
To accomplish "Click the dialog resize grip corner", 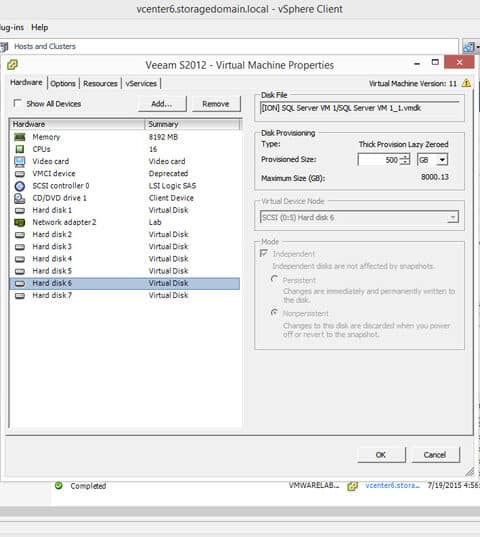I will coord(470,472).
